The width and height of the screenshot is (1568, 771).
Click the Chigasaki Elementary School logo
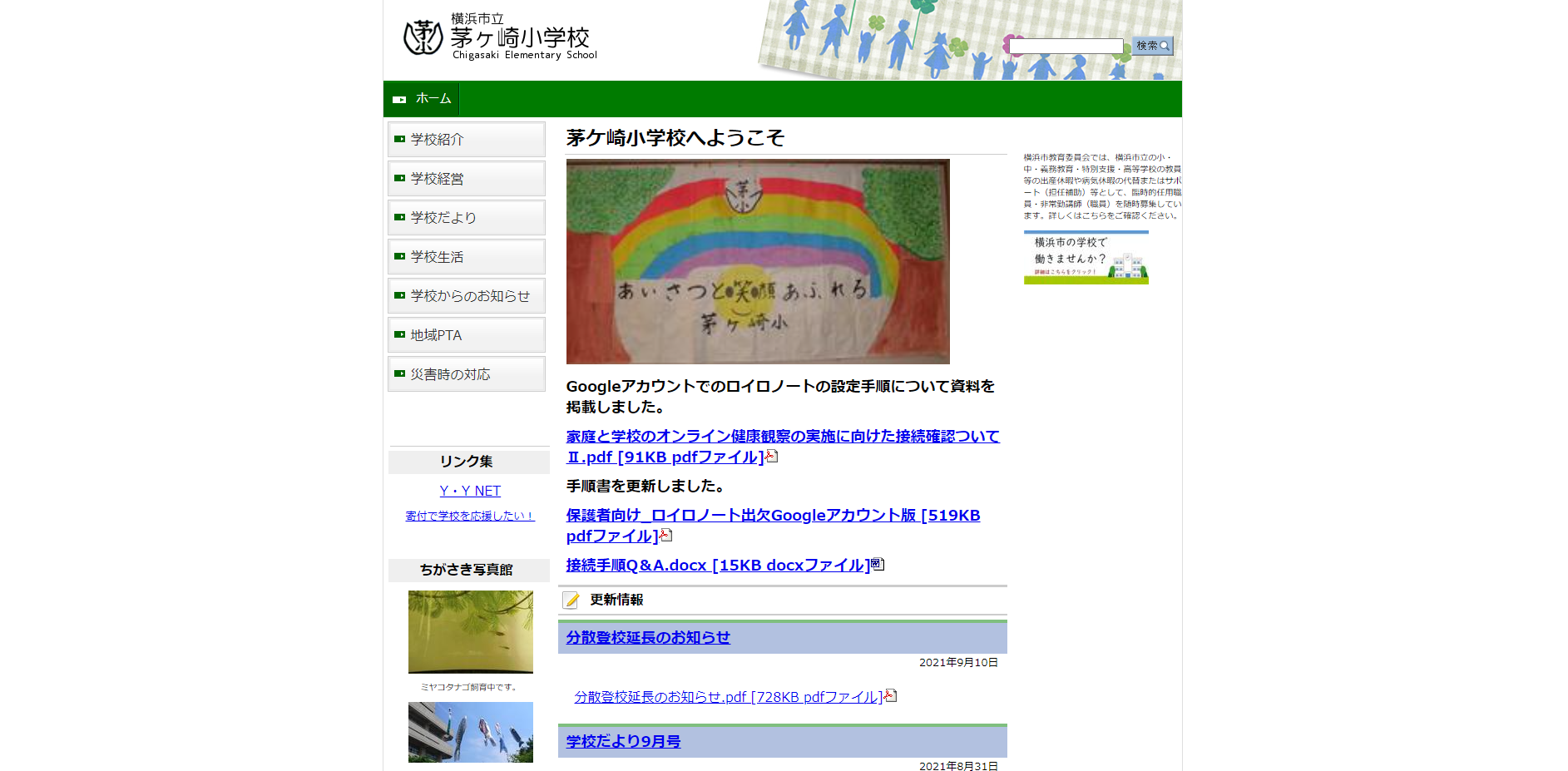pyautogui.click(x=500, y=37)
